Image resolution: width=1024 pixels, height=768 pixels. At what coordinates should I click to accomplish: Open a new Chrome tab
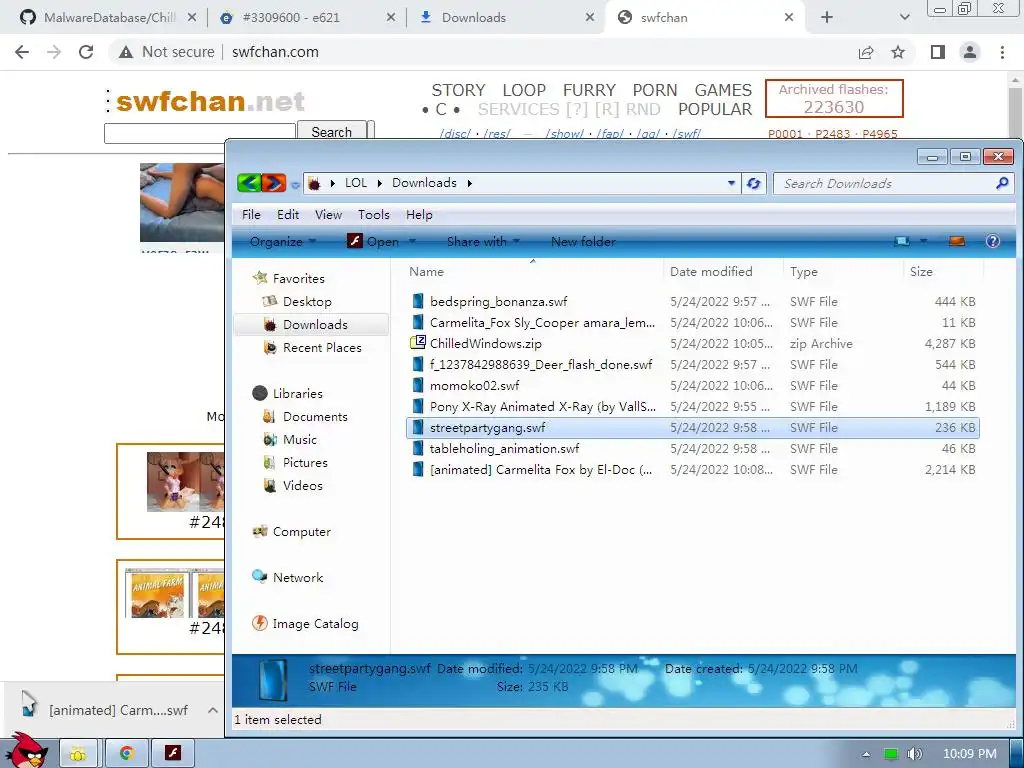click(x=827, y=18)
